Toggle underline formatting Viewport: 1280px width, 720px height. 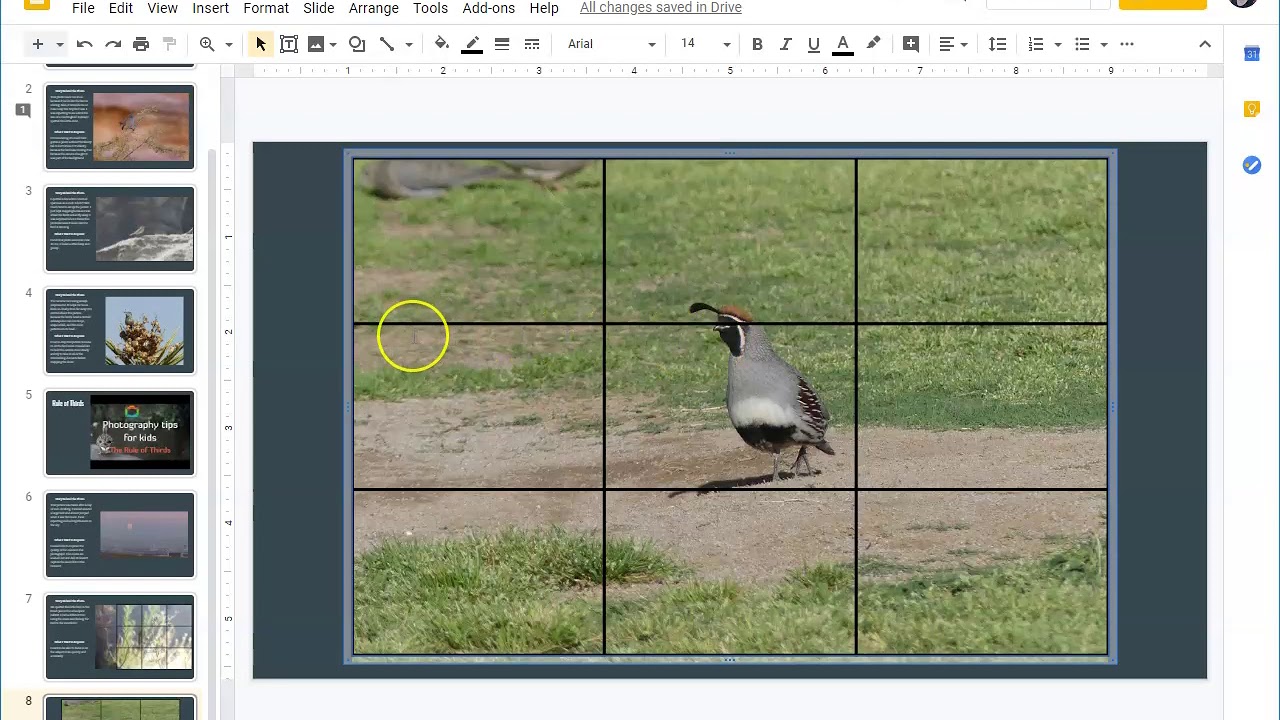point(814,44)
